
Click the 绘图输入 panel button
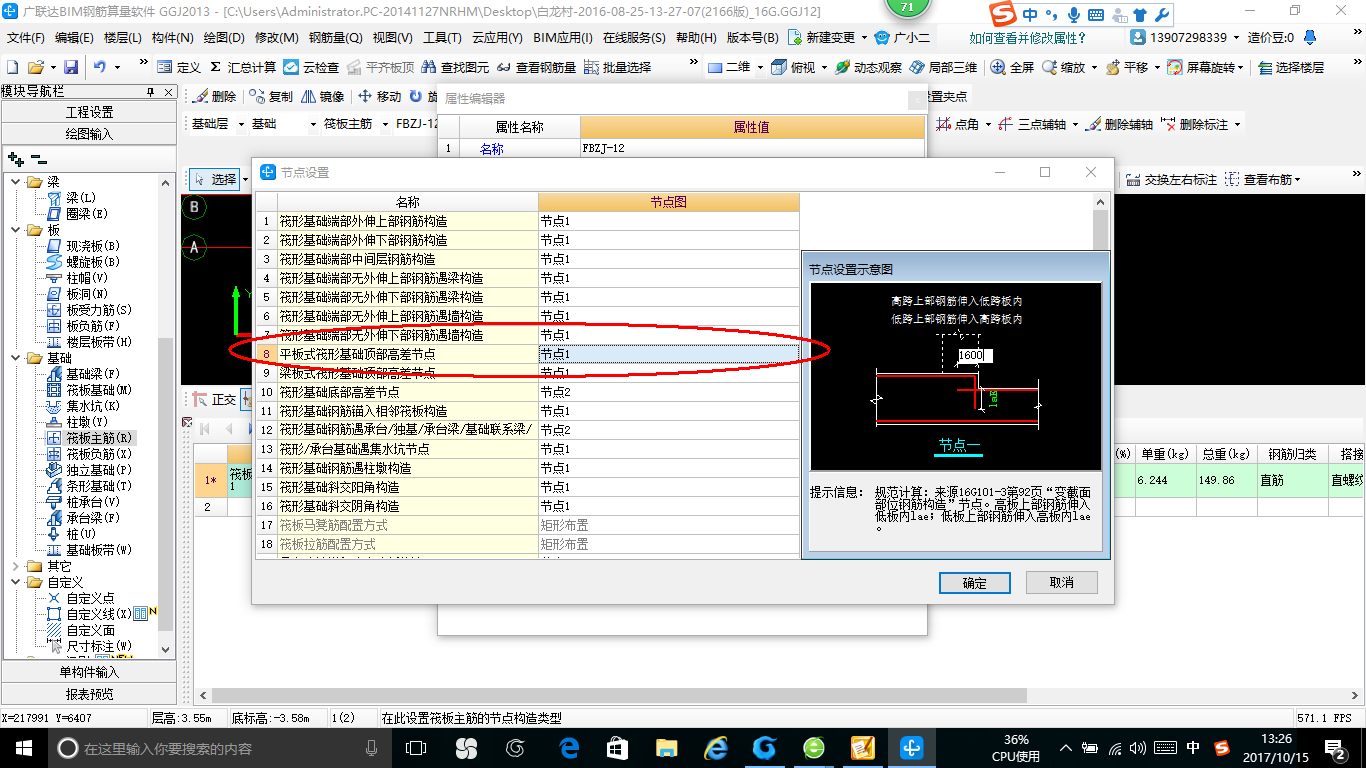pos(89,133)
